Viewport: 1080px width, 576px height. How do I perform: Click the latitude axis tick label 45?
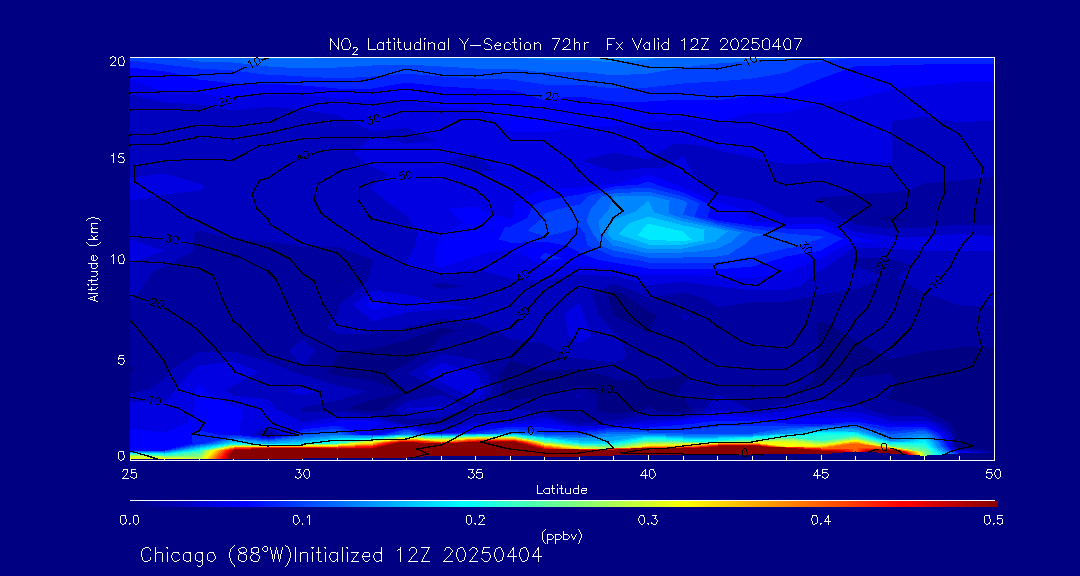point(821,473)
